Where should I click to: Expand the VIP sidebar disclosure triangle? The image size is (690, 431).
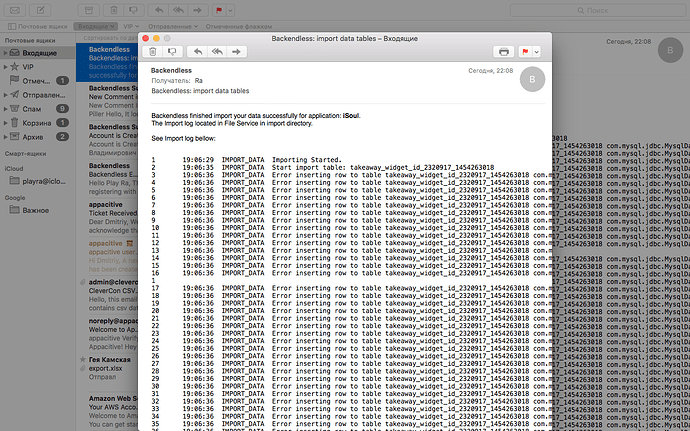point(5,67)
